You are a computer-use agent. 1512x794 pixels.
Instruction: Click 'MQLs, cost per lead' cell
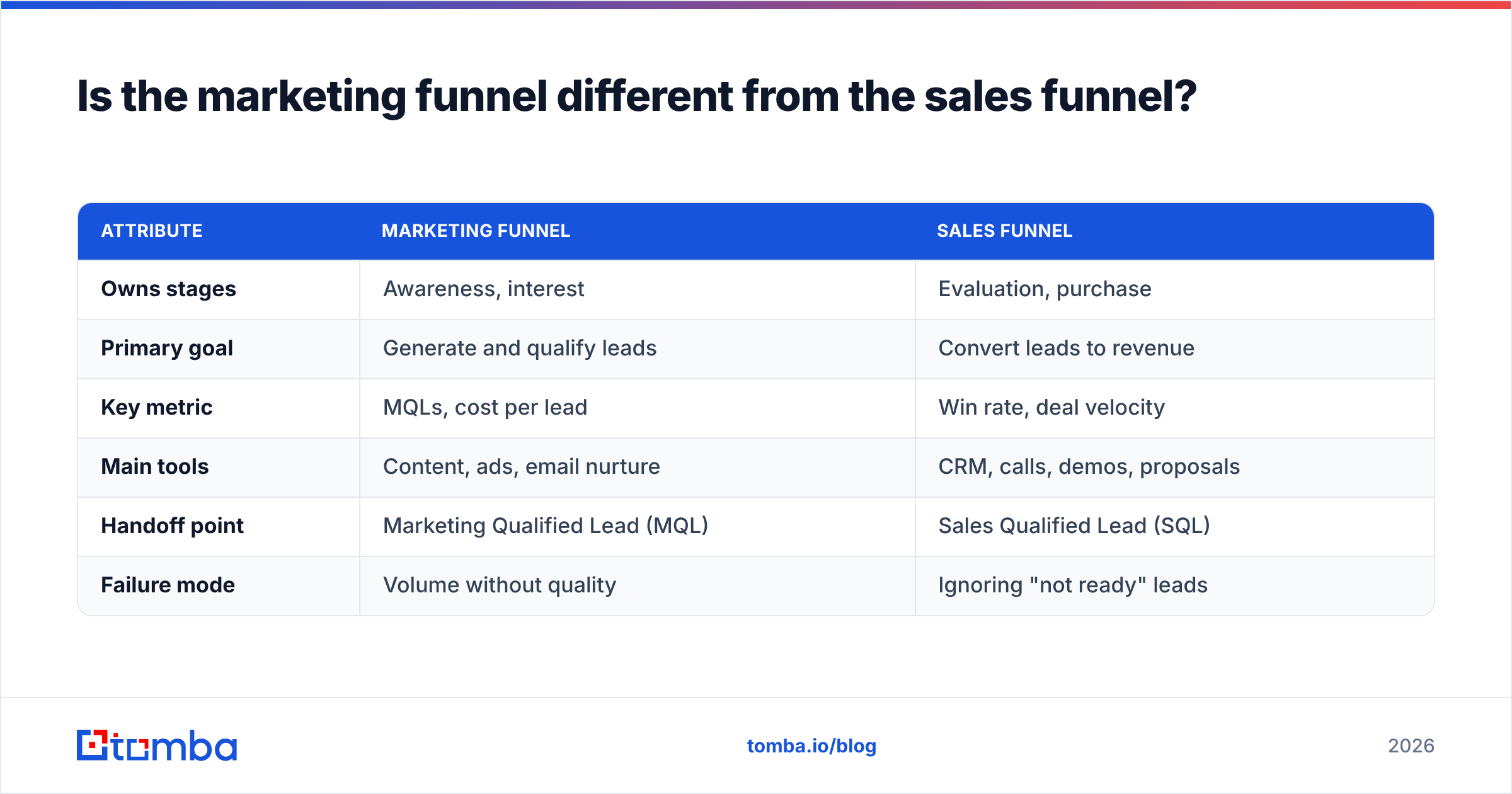pos(637,408)
